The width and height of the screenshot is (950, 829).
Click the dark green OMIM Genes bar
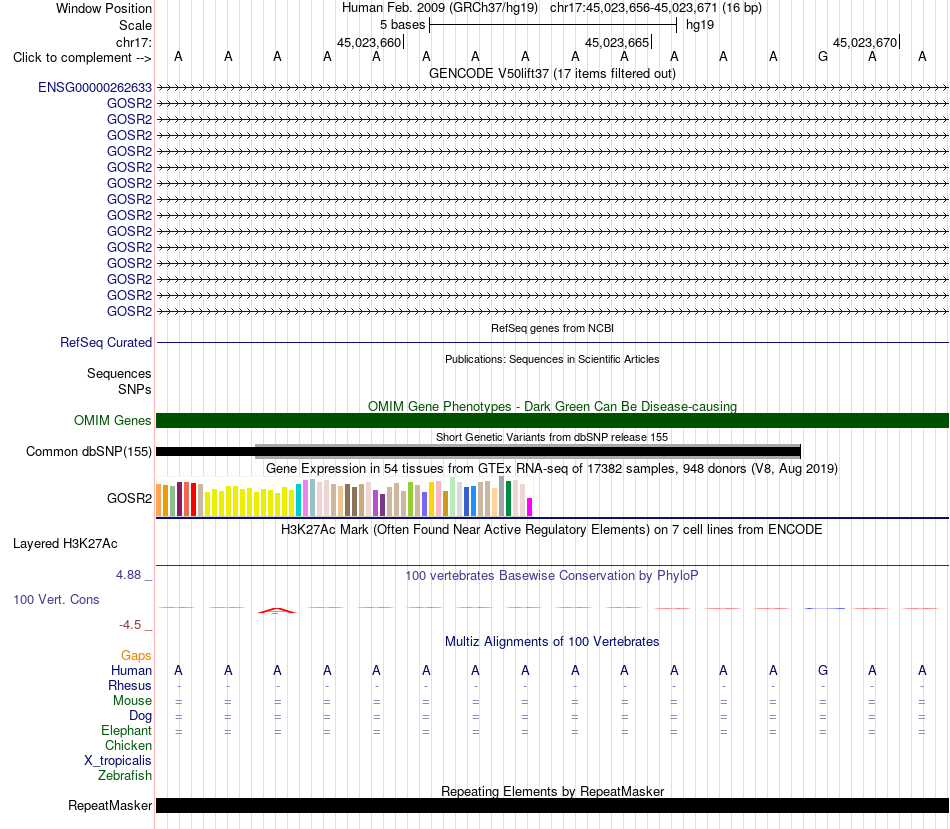pos(552,421)
